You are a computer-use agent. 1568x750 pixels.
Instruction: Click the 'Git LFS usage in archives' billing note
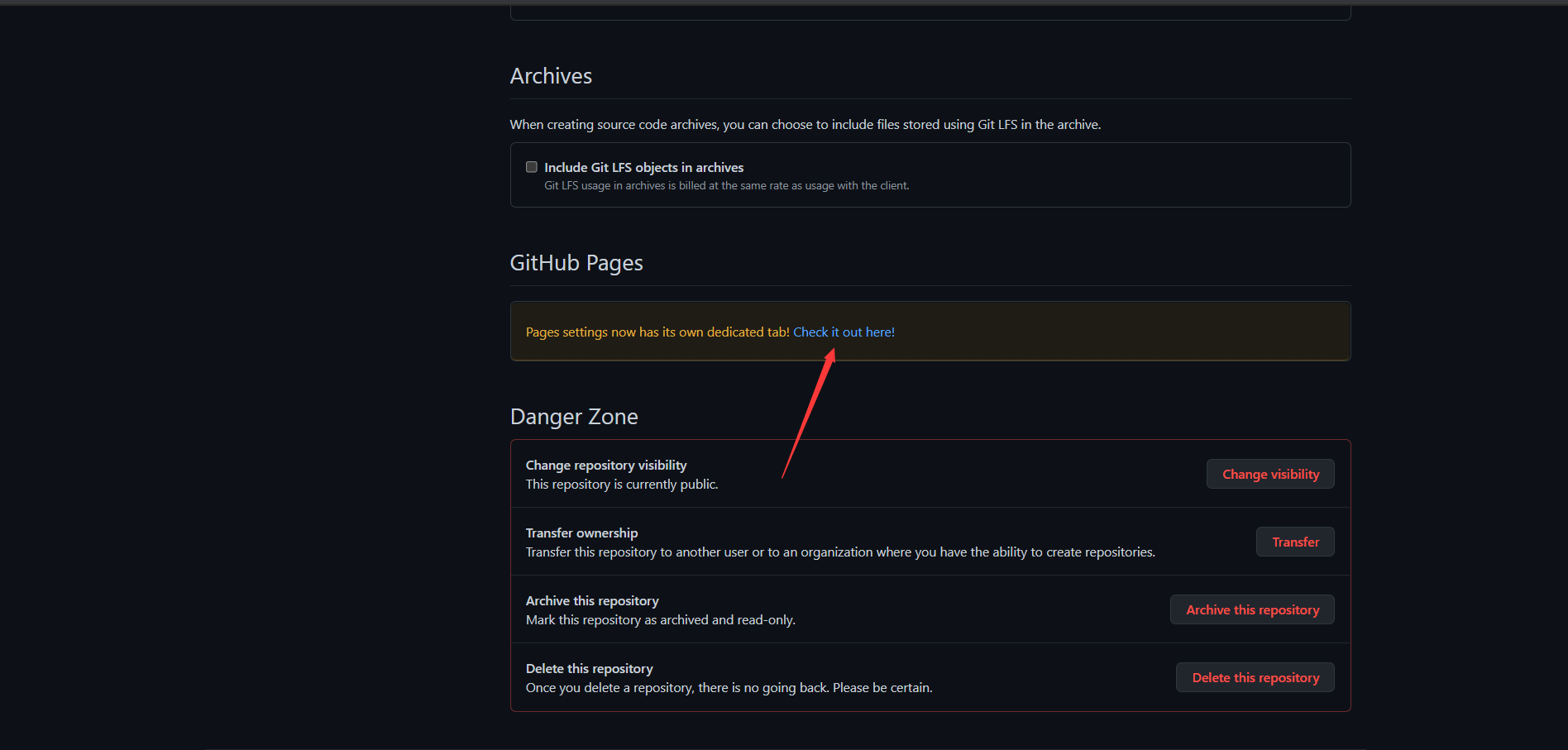[726, 186]
